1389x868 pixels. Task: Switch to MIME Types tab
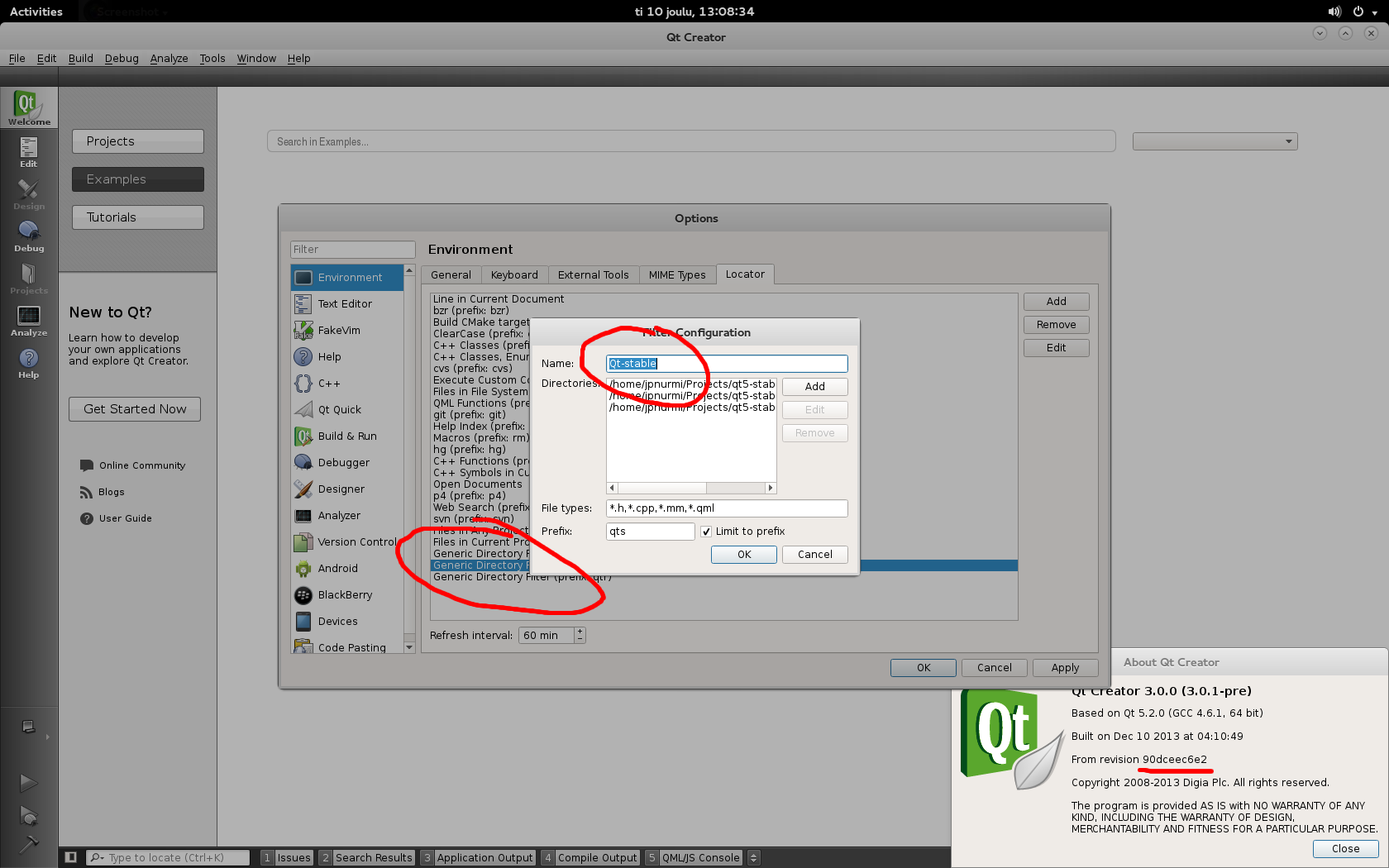tap(677, 275)
